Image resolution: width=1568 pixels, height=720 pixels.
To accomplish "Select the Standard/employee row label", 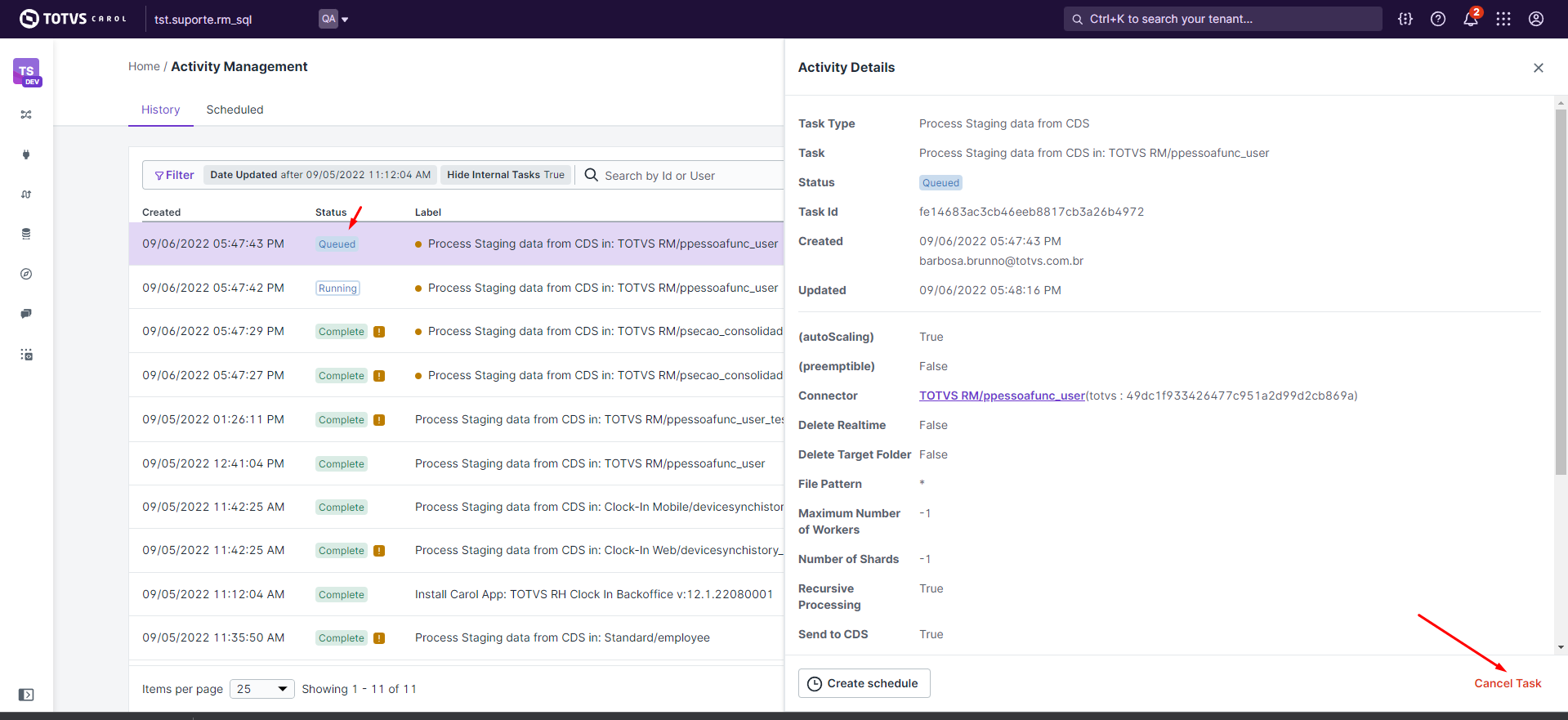I will point(562,637).
